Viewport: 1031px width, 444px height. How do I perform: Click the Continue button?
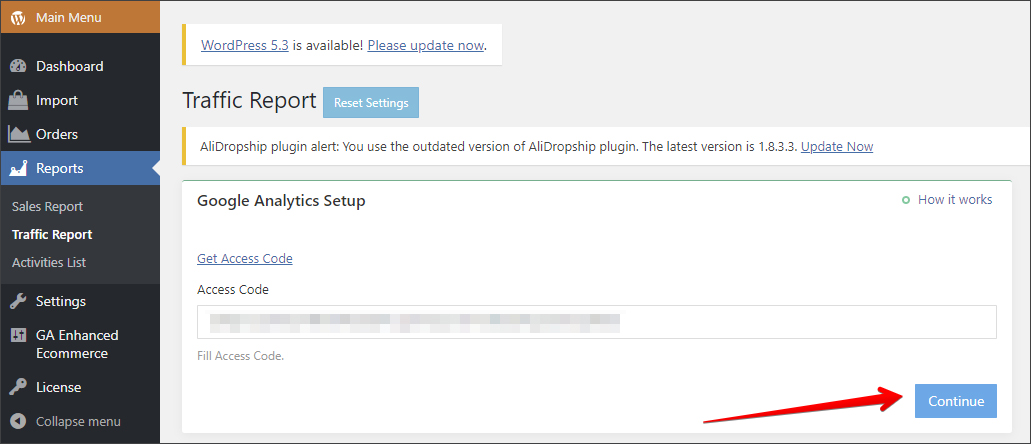(955, 401)
